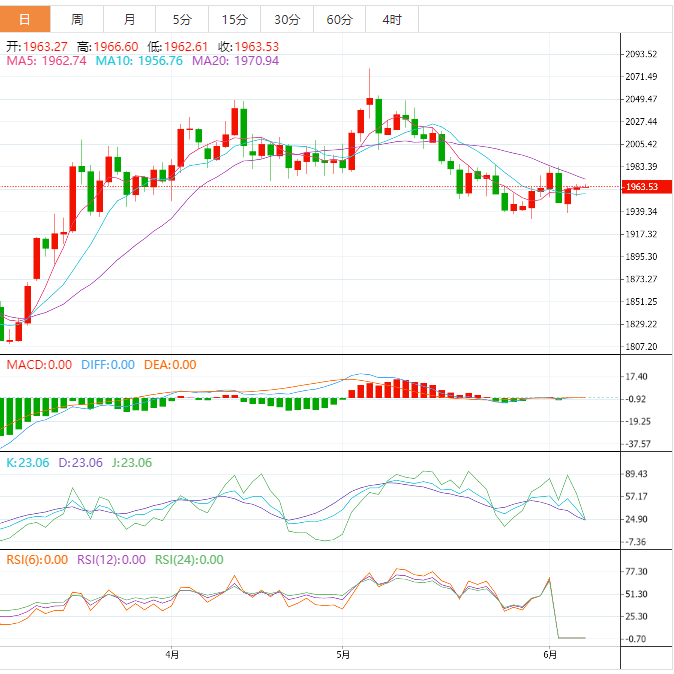Select the 日 daily chart tab

pos(25,20)
